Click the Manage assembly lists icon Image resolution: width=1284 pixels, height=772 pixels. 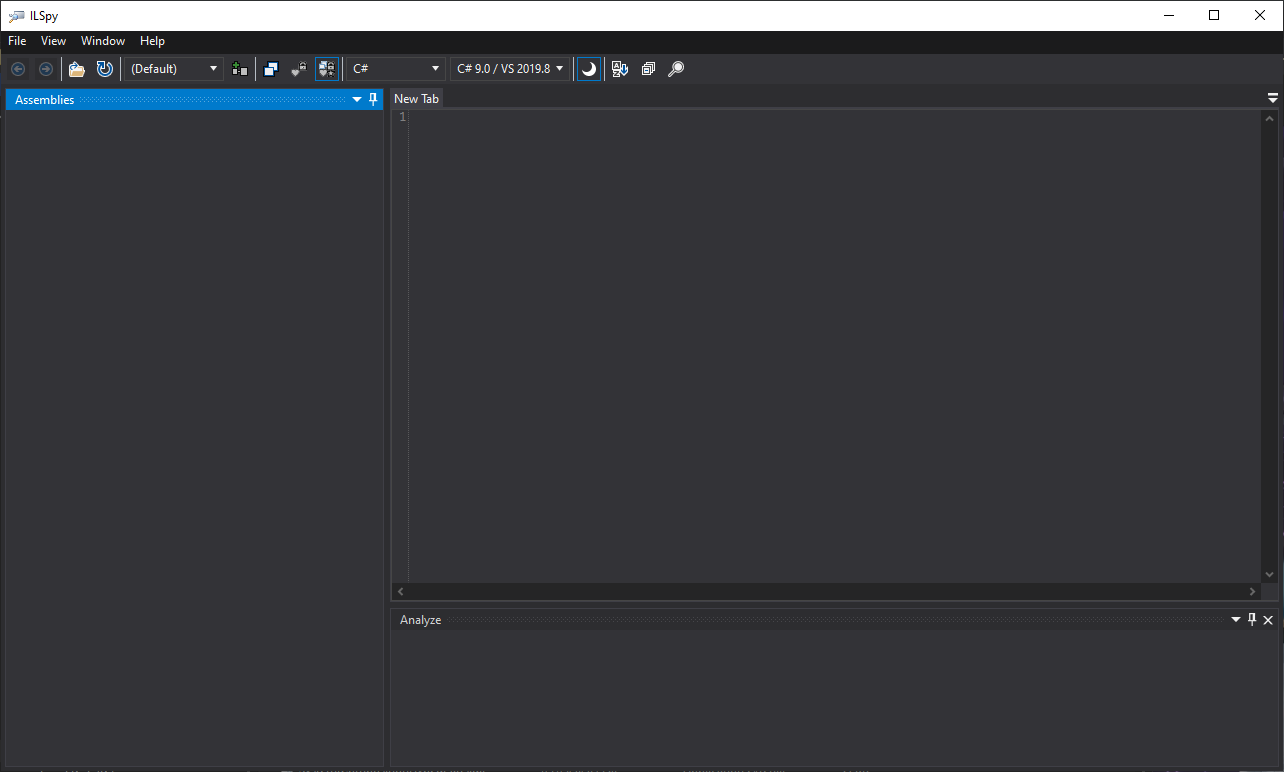pos(239,69)
